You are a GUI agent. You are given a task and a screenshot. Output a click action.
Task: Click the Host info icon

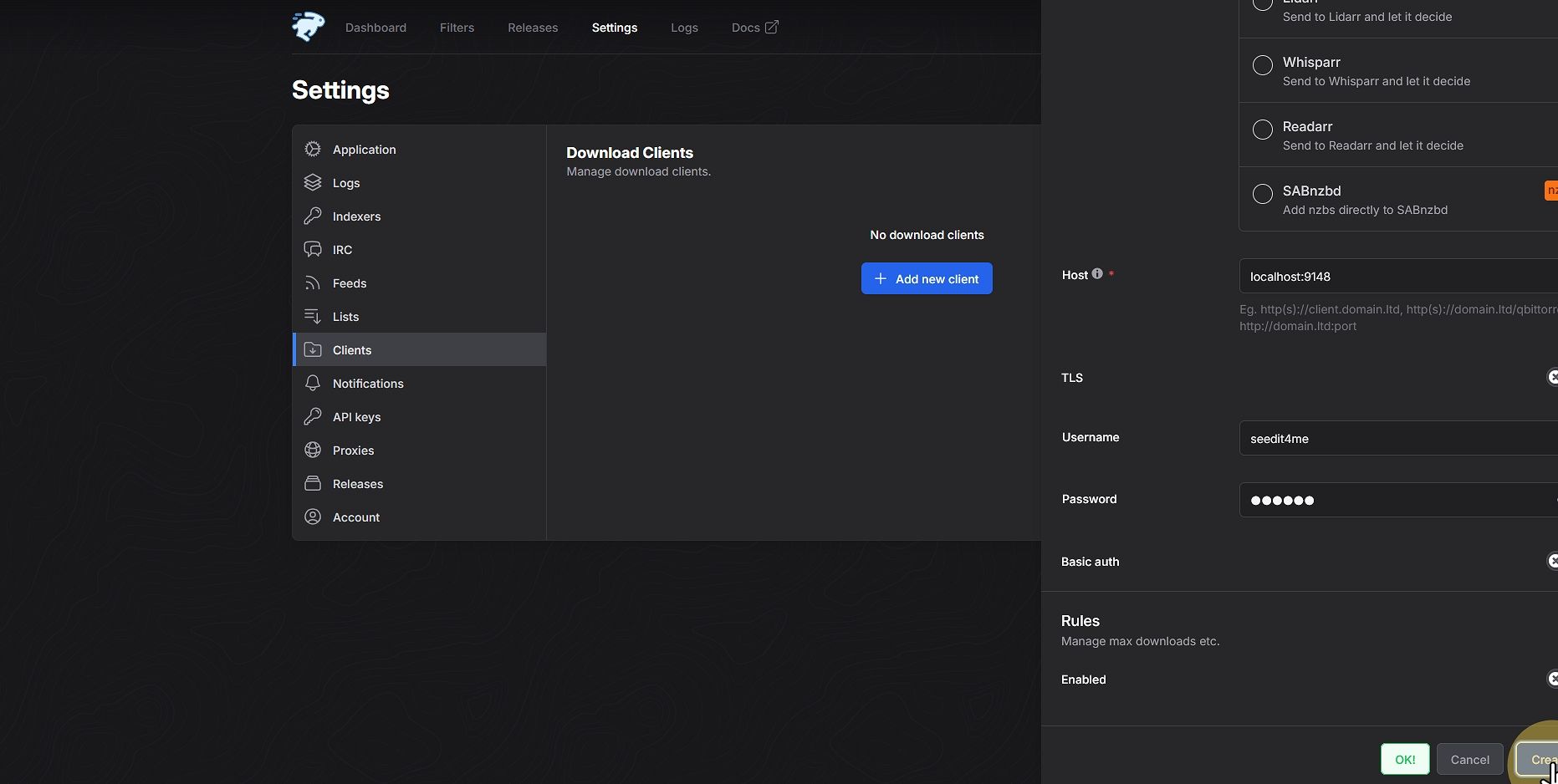point(1097,273)
